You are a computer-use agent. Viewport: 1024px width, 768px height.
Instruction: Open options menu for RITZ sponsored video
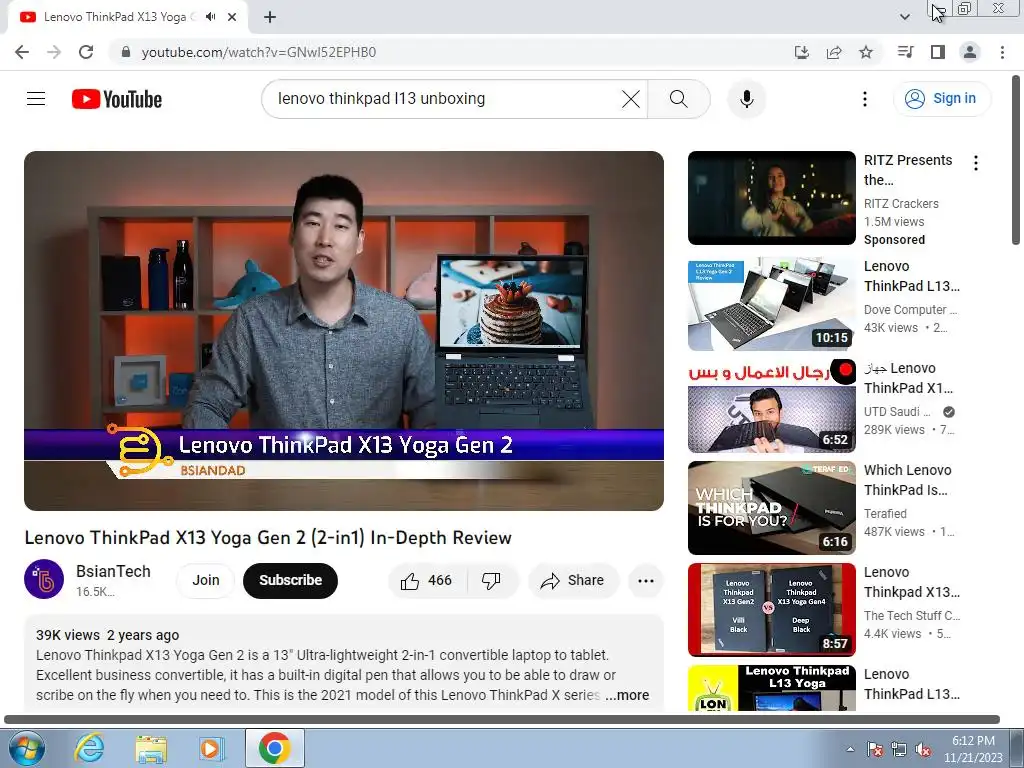976,163
